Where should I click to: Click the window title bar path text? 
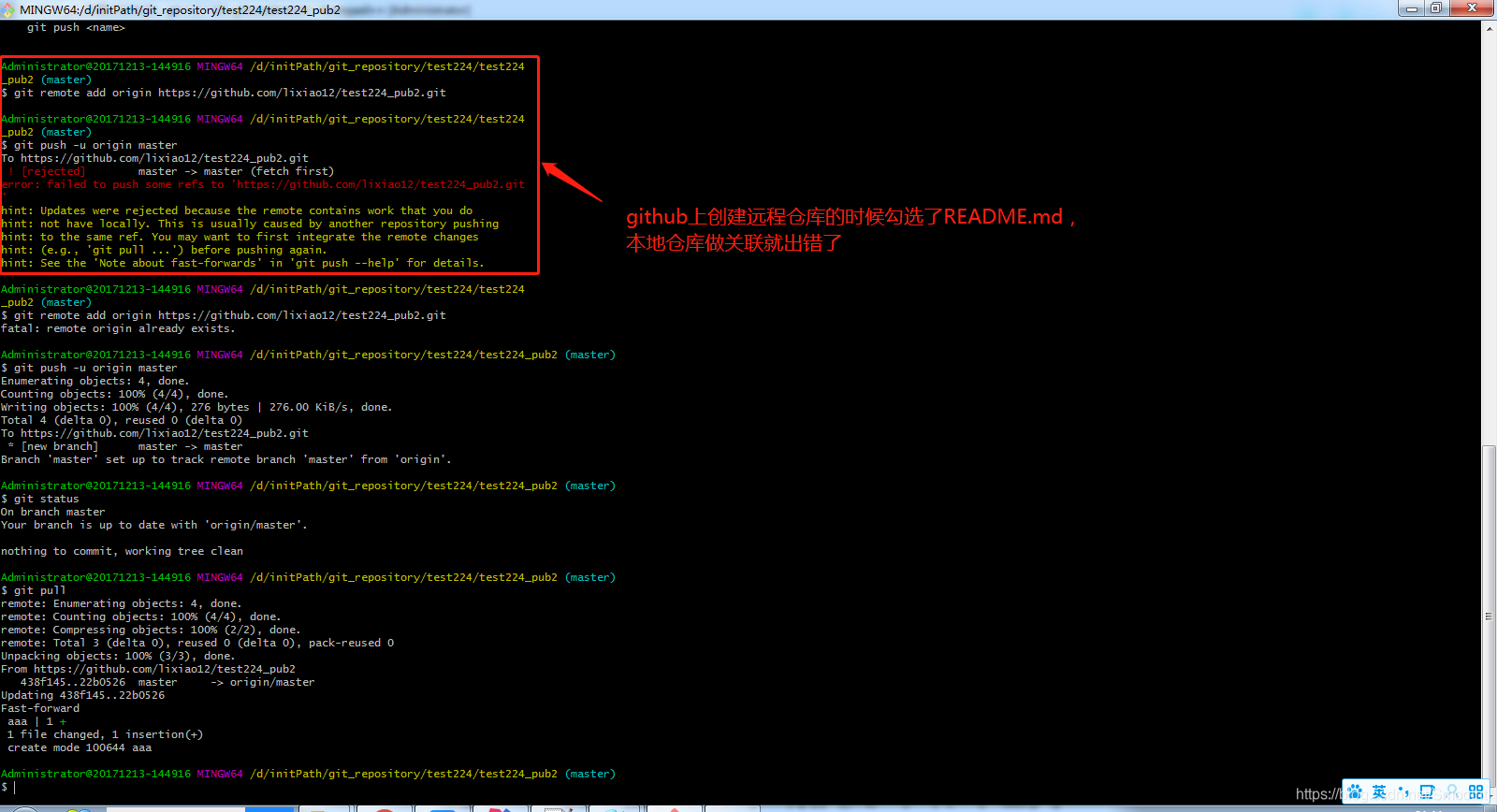180,9
